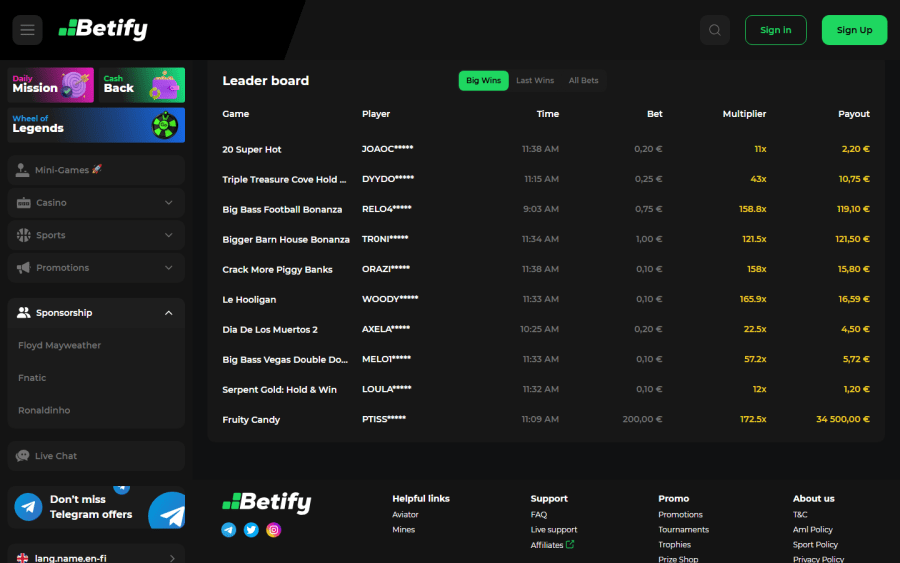Open Fnatic sponsorship

(x=32, y=378)
